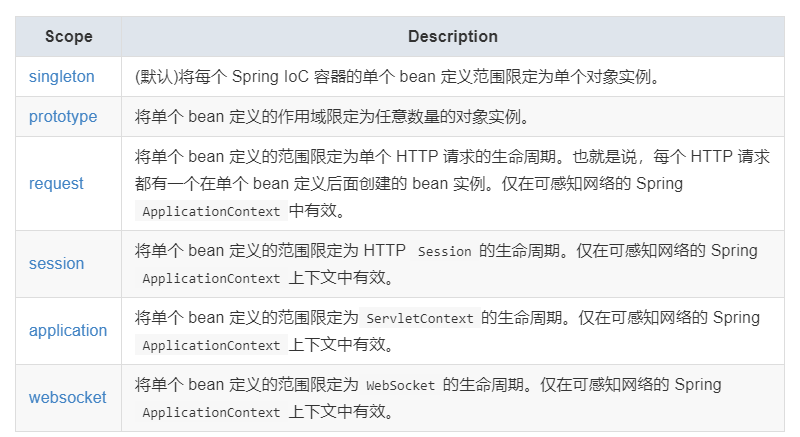Image resolution: width=800 pixels, height=437 pixels.
Task: Click ApplicationContext code in application row
Action: 211,345
